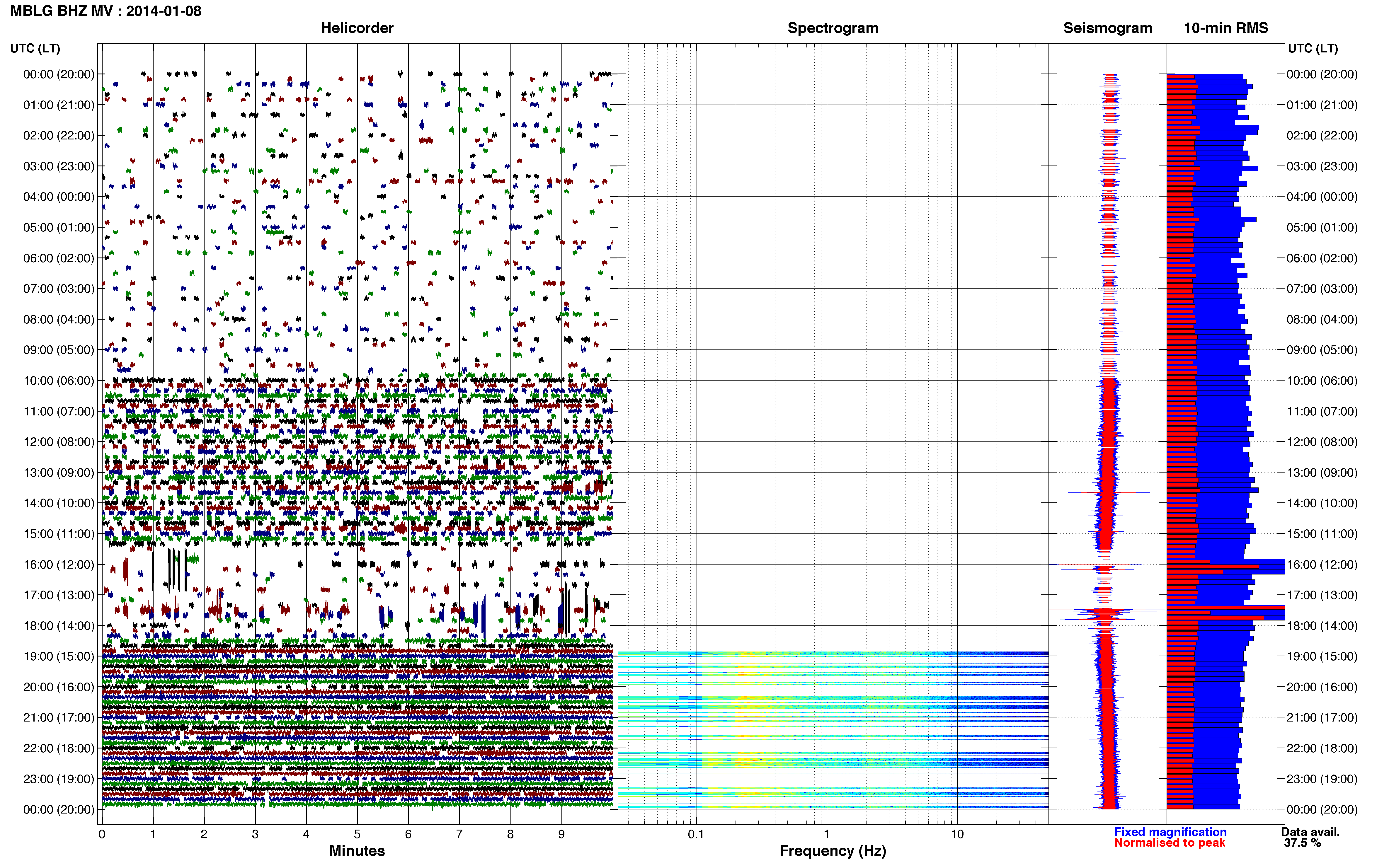1389x868 pixels.
Task: Click Helicorder time label 06:00 (02:00)
Action: point(59,258)
